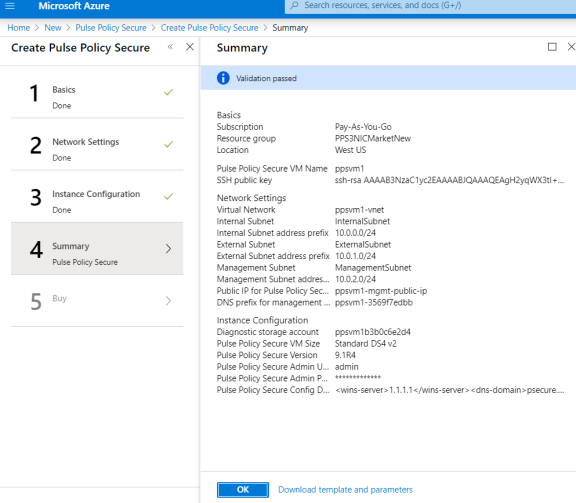Click the Basics section heading in Summary
This screenshot has height=503, width=576.
[228, 115]
